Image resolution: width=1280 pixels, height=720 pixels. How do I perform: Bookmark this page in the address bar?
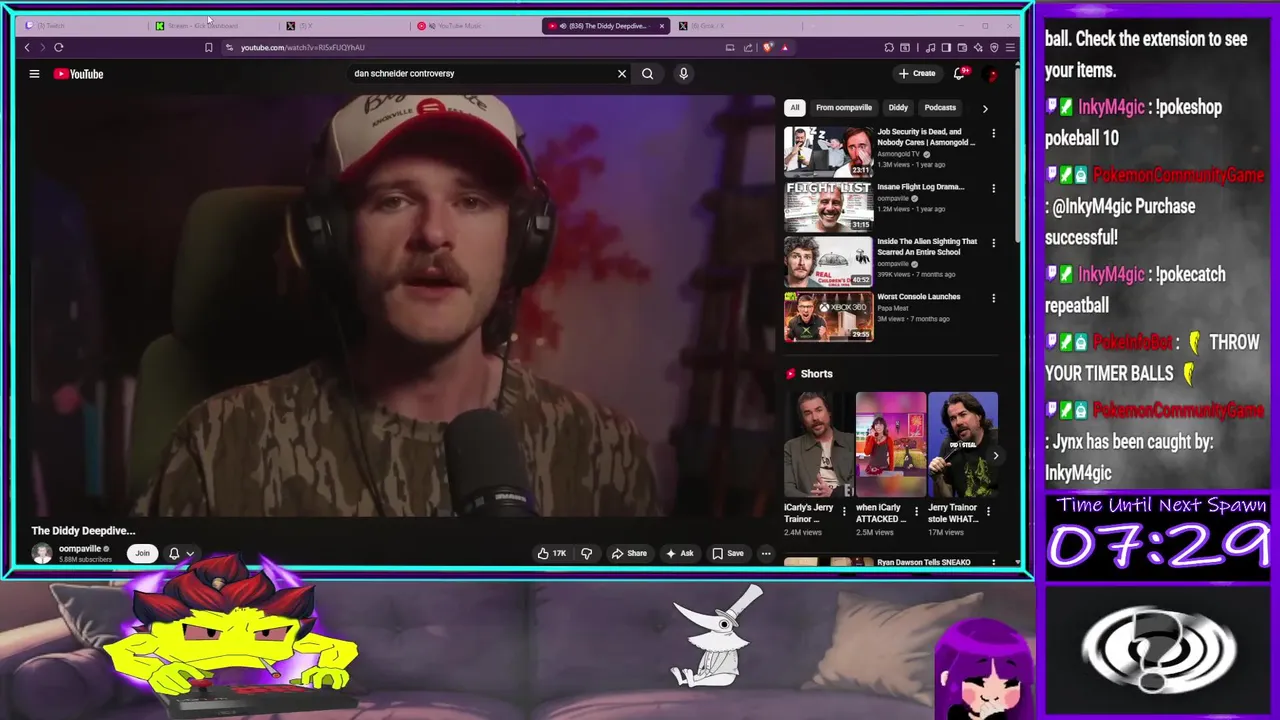pos(208,47)
